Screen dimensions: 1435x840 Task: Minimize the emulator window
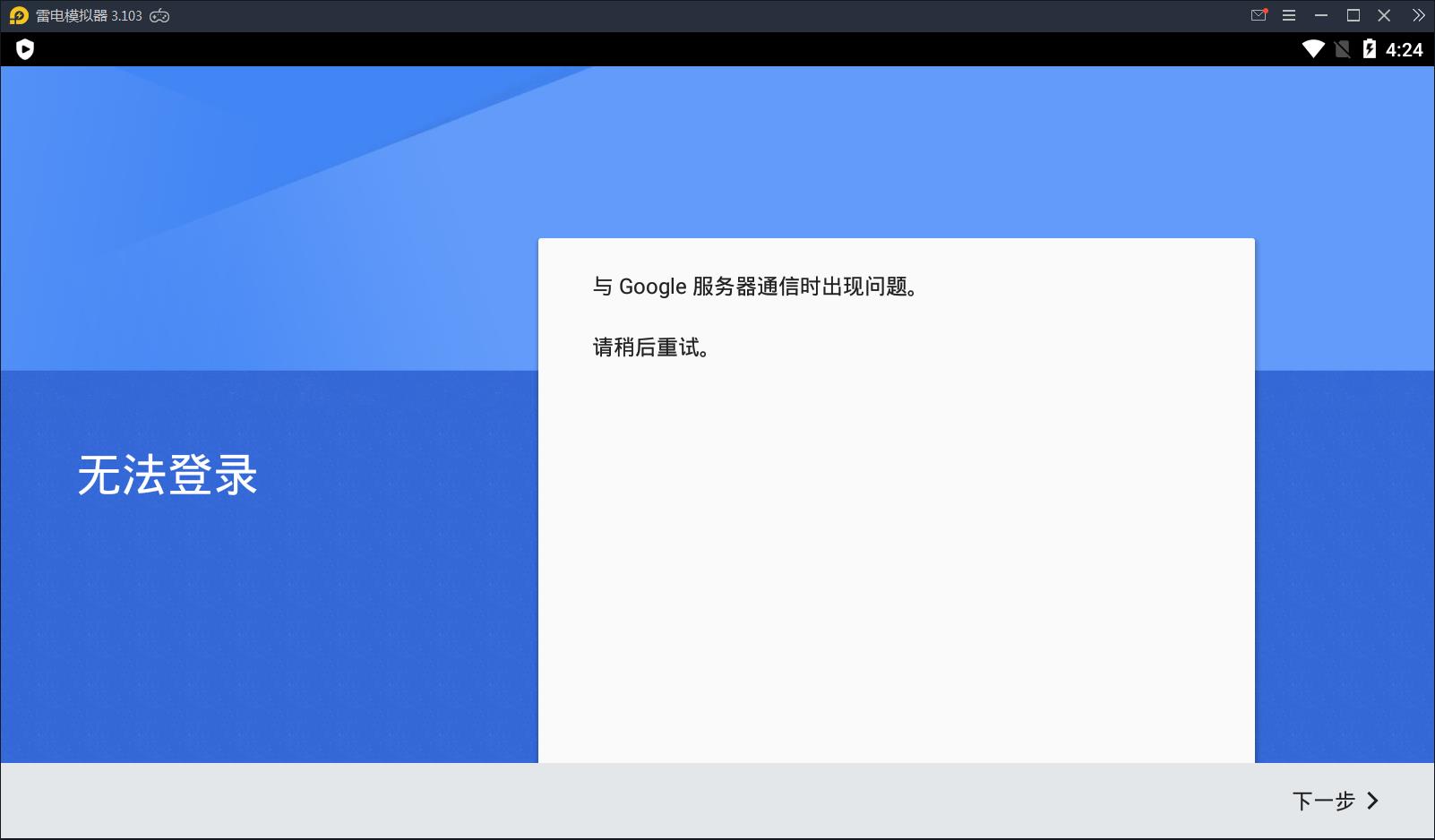[1320, 15]
